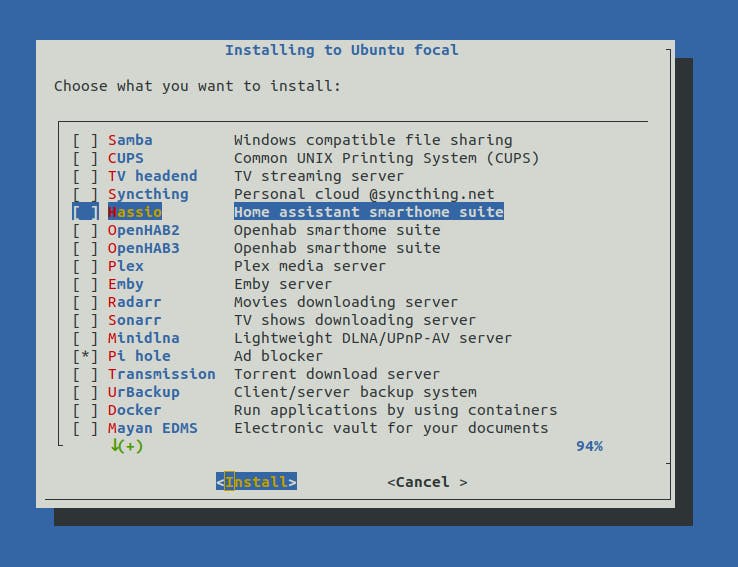Select the Mayan EDMS entry name
The height and width of the screenshot is (567, 738).
pyautogui.click(x=153, y=428)
